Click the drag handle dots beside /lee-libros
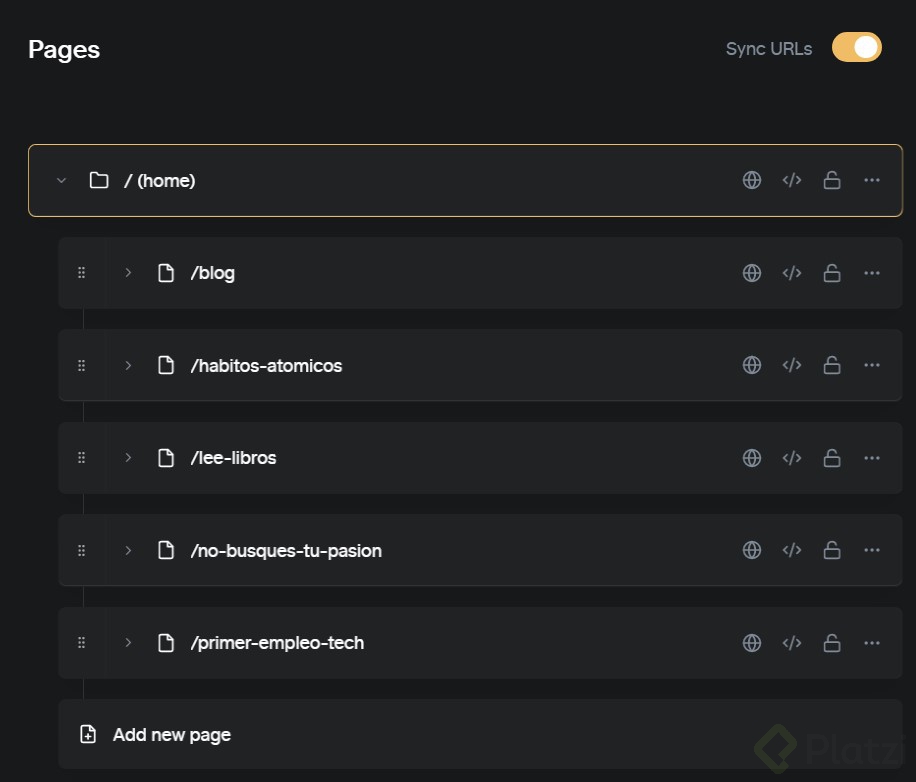The image size is (916, 782). (x=81, y=458)
